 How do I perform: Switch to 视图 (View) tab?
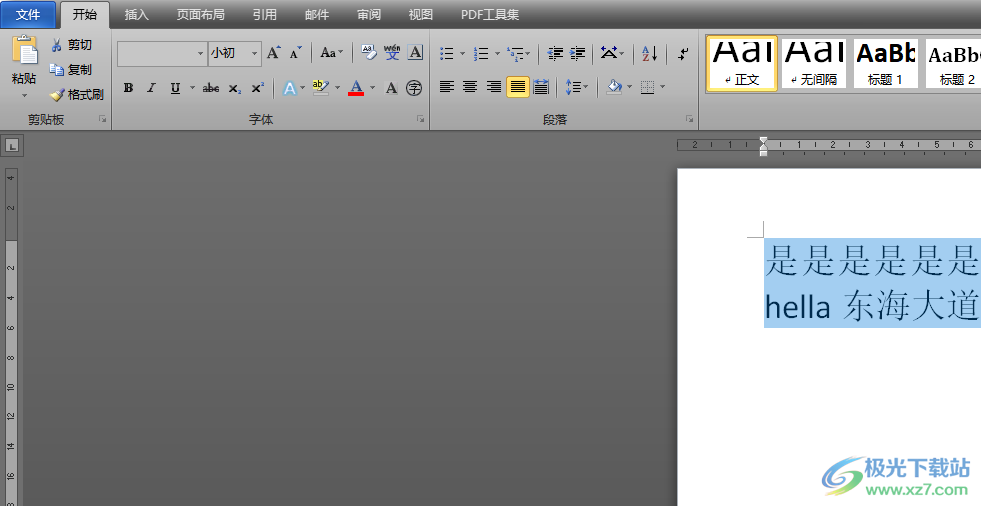pos(420,14)
